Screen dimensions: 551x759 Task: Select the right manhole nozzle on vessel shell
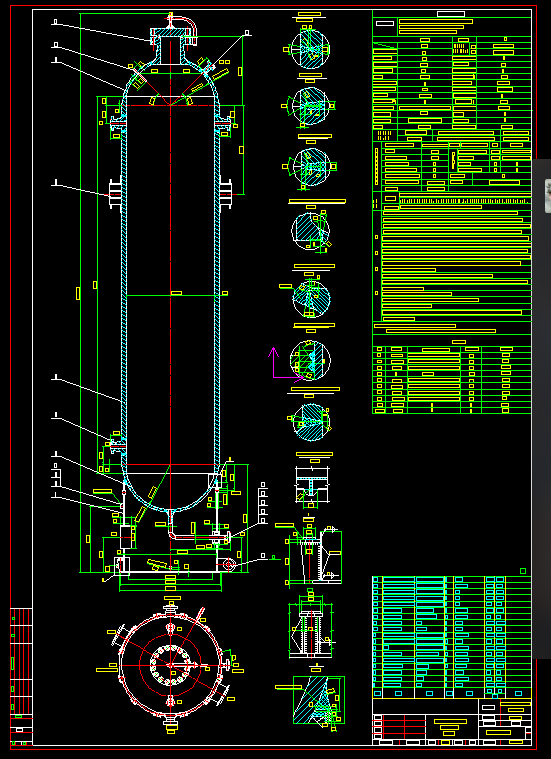pos(226,194)
